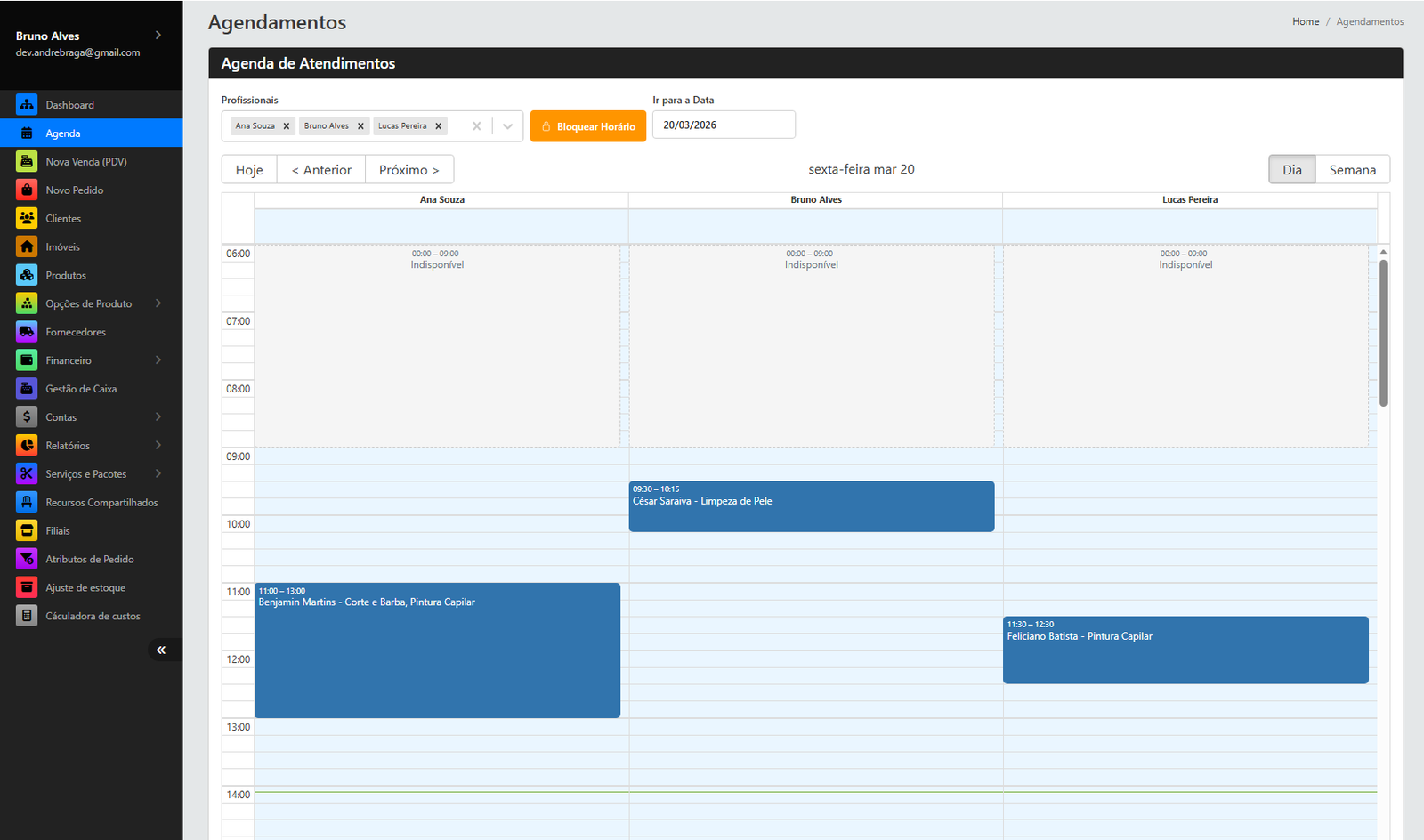Click the Fornecedores truck icon
Viewport: 1424px width, 840px height.
coord(27,333)
